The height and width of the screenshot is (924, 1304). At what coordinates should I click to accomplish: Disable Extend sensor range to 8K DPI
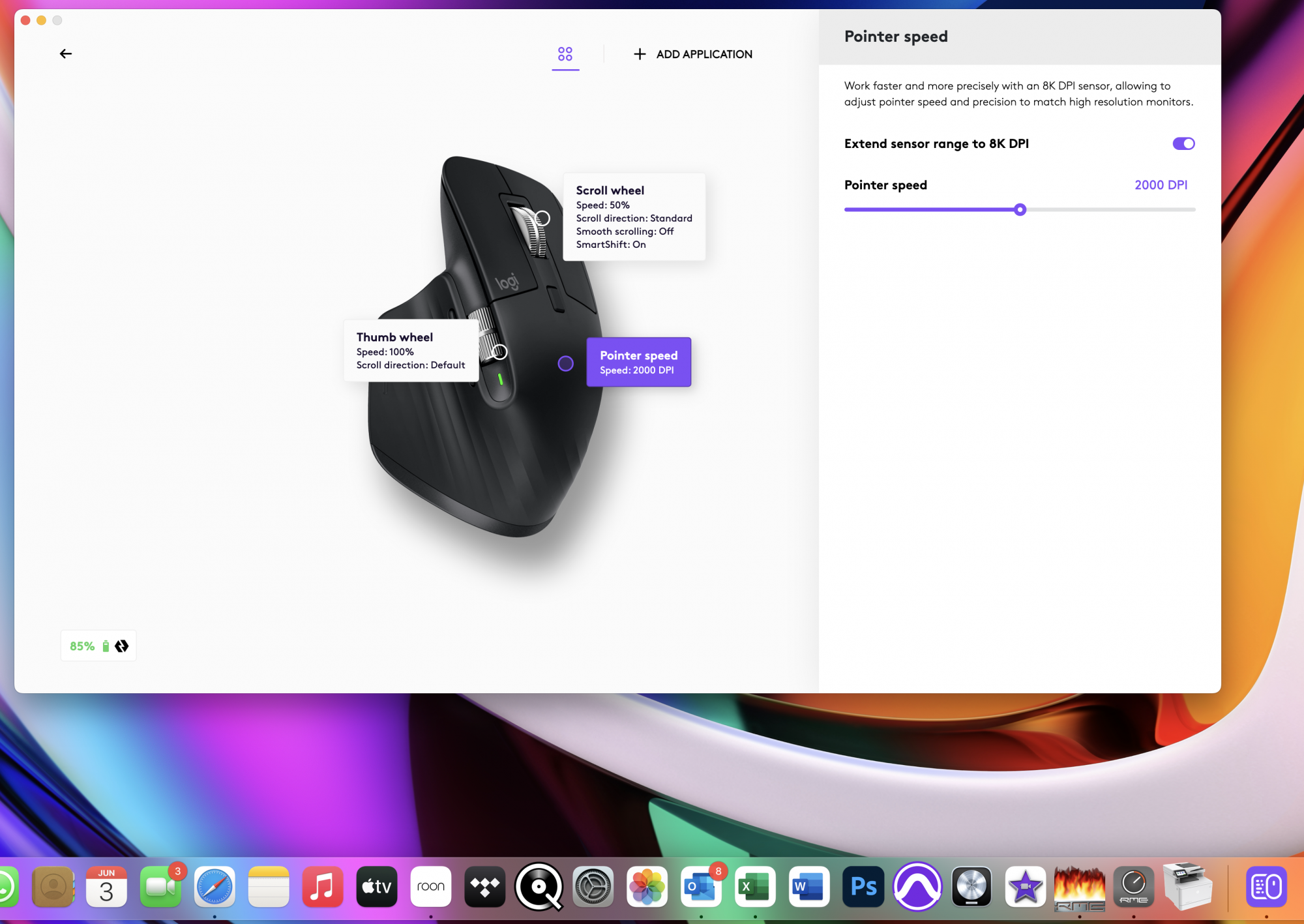point(1183,143)
